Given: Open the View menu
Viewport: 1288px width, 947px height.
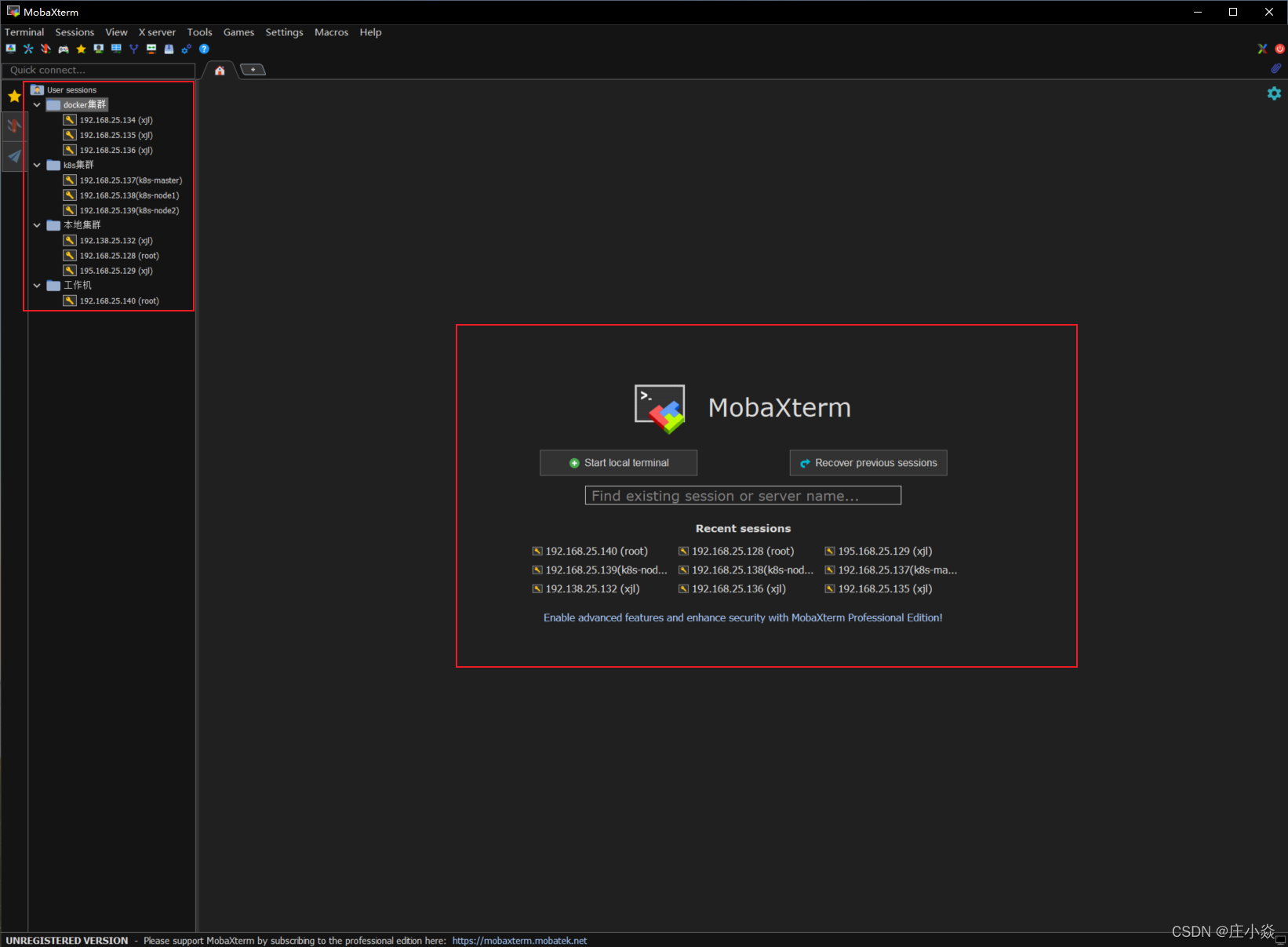Looking at the screenshot, I should point(116,32).
